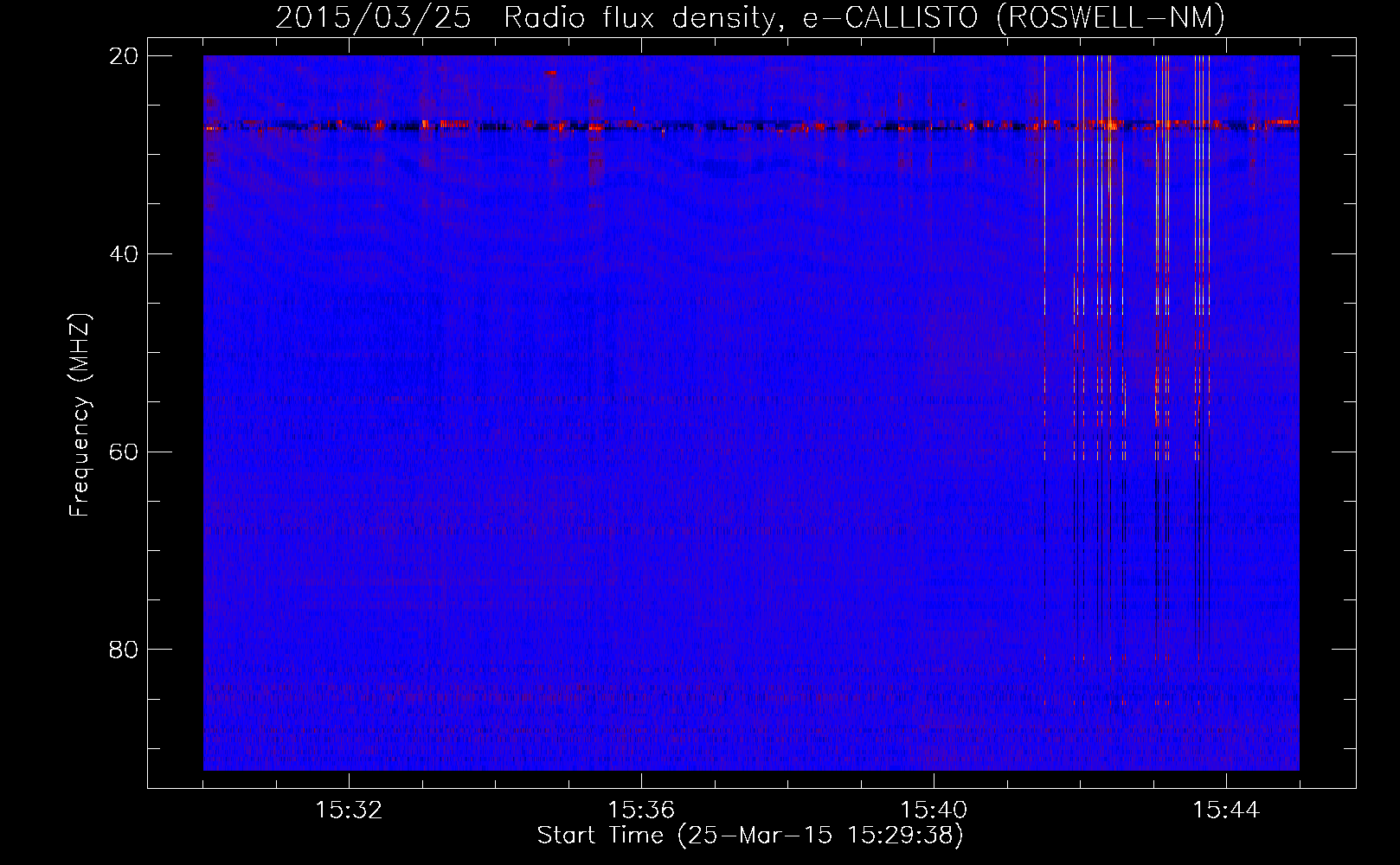Screen dimensions: 1400x865
Task: Click the 'Start Time (25-Mar-15 15:29:38)' label
Action: (750, 836)
